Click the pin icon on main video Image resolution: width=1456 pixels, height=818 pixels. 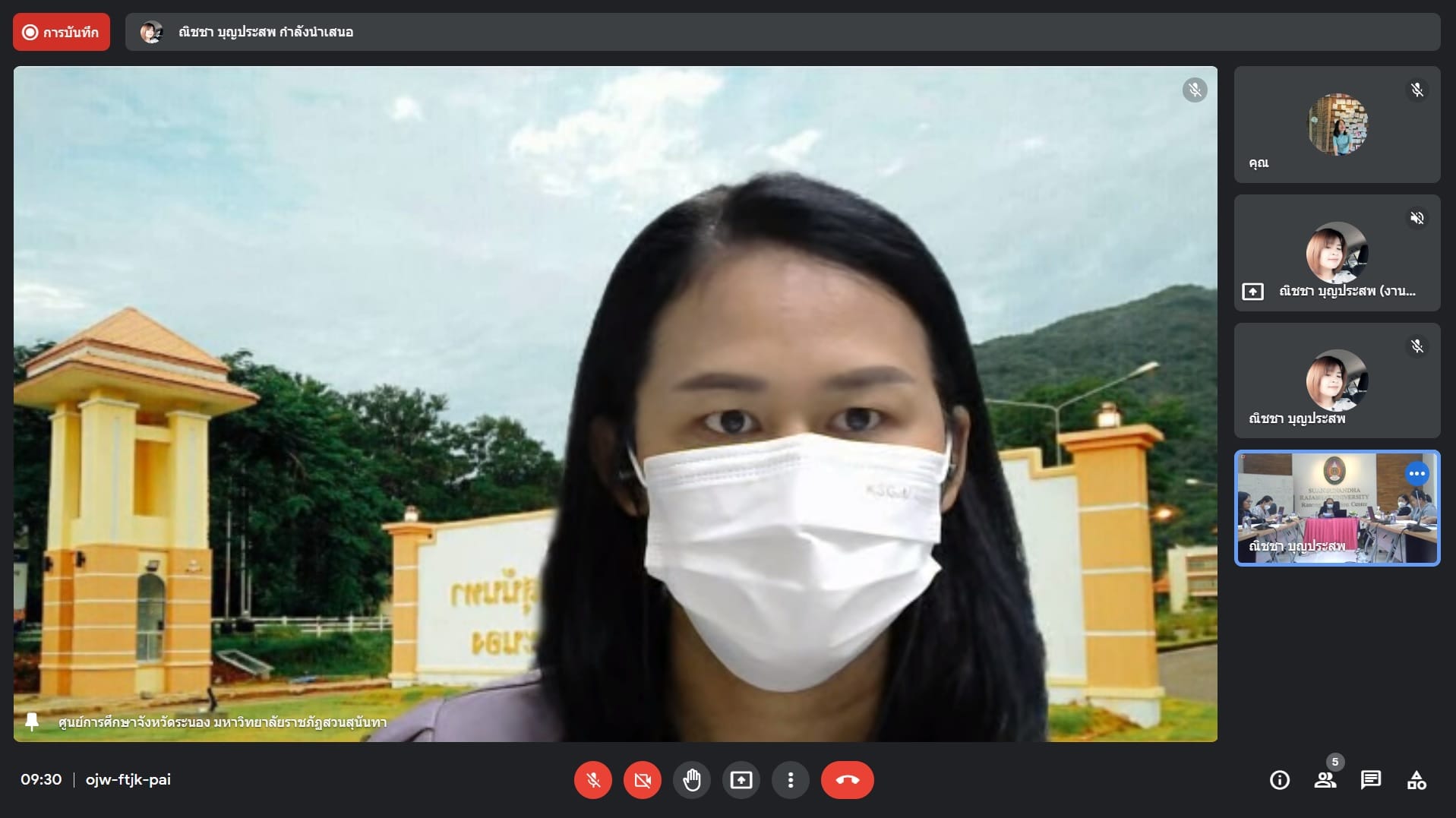(x=32, y=722)
